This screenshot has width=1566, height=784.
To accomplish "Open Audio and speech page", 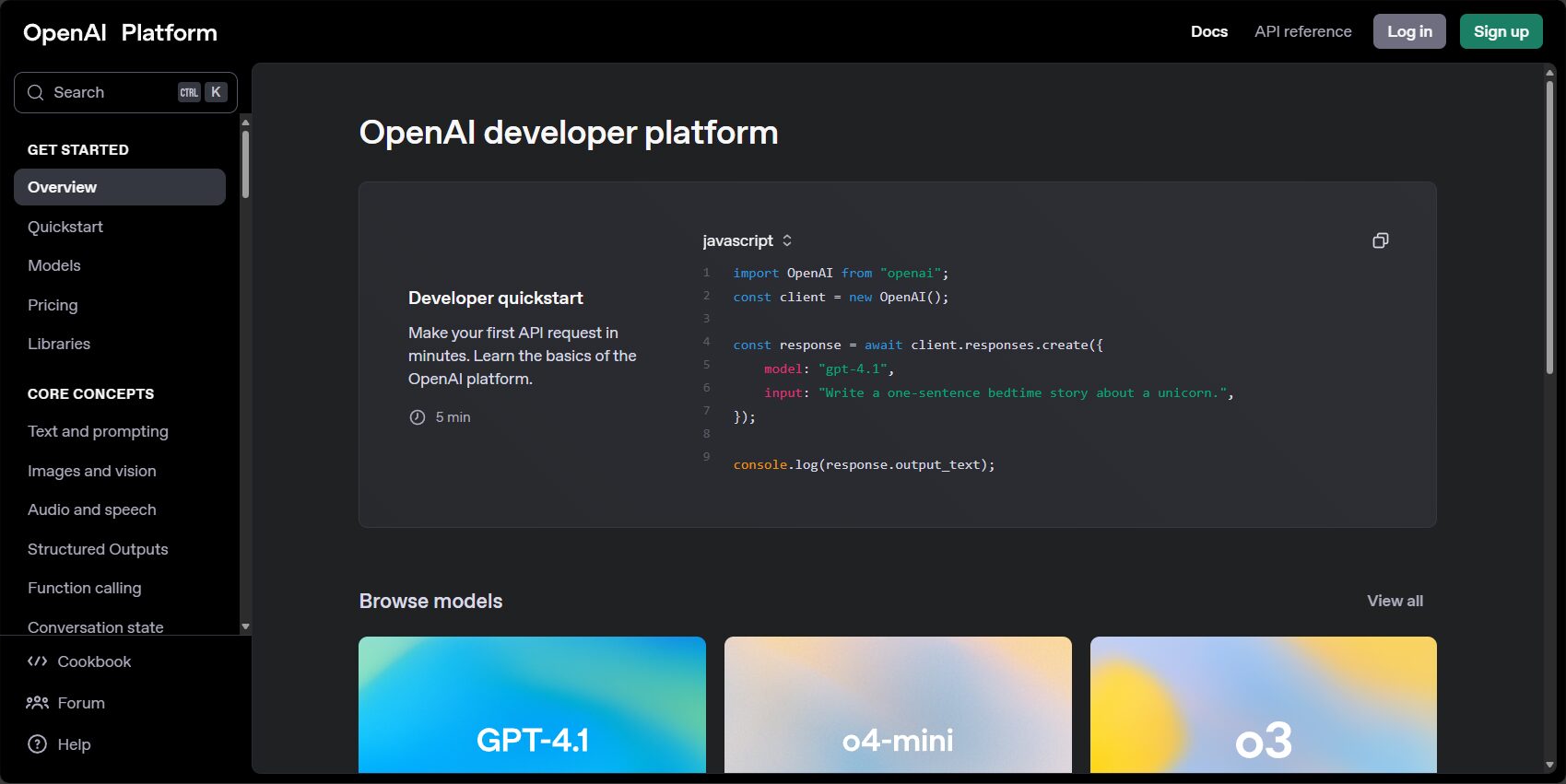I will coord(92,509).
